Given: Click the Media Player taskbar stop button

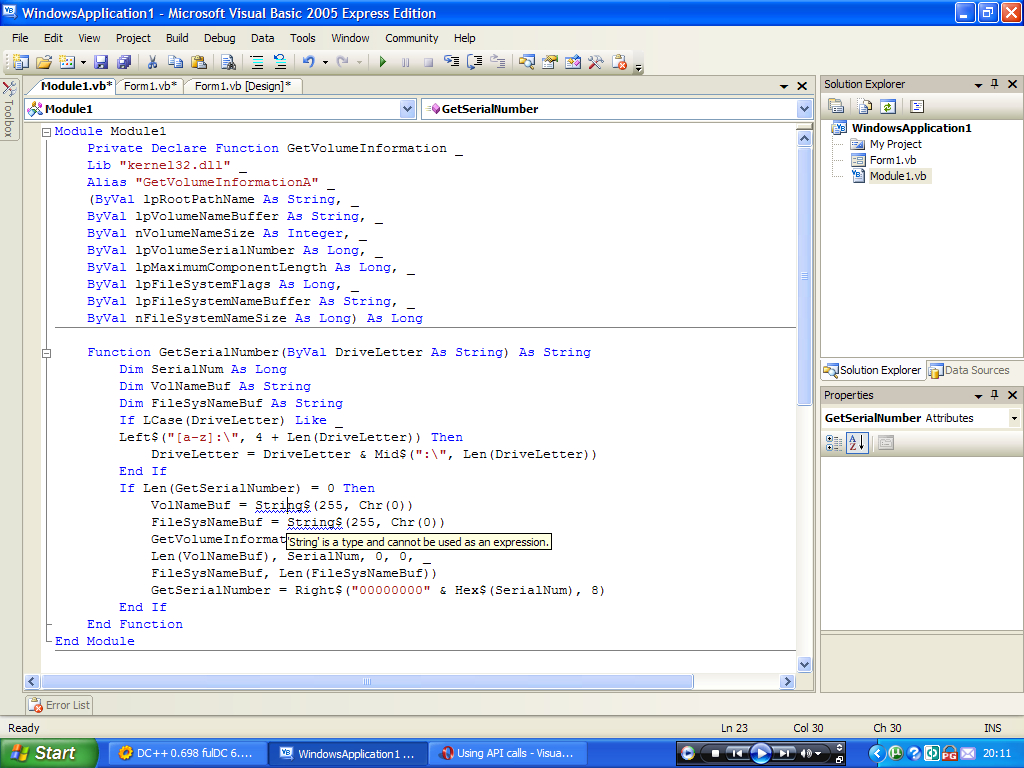Looking at the screenshot, I should pos(715,754).
